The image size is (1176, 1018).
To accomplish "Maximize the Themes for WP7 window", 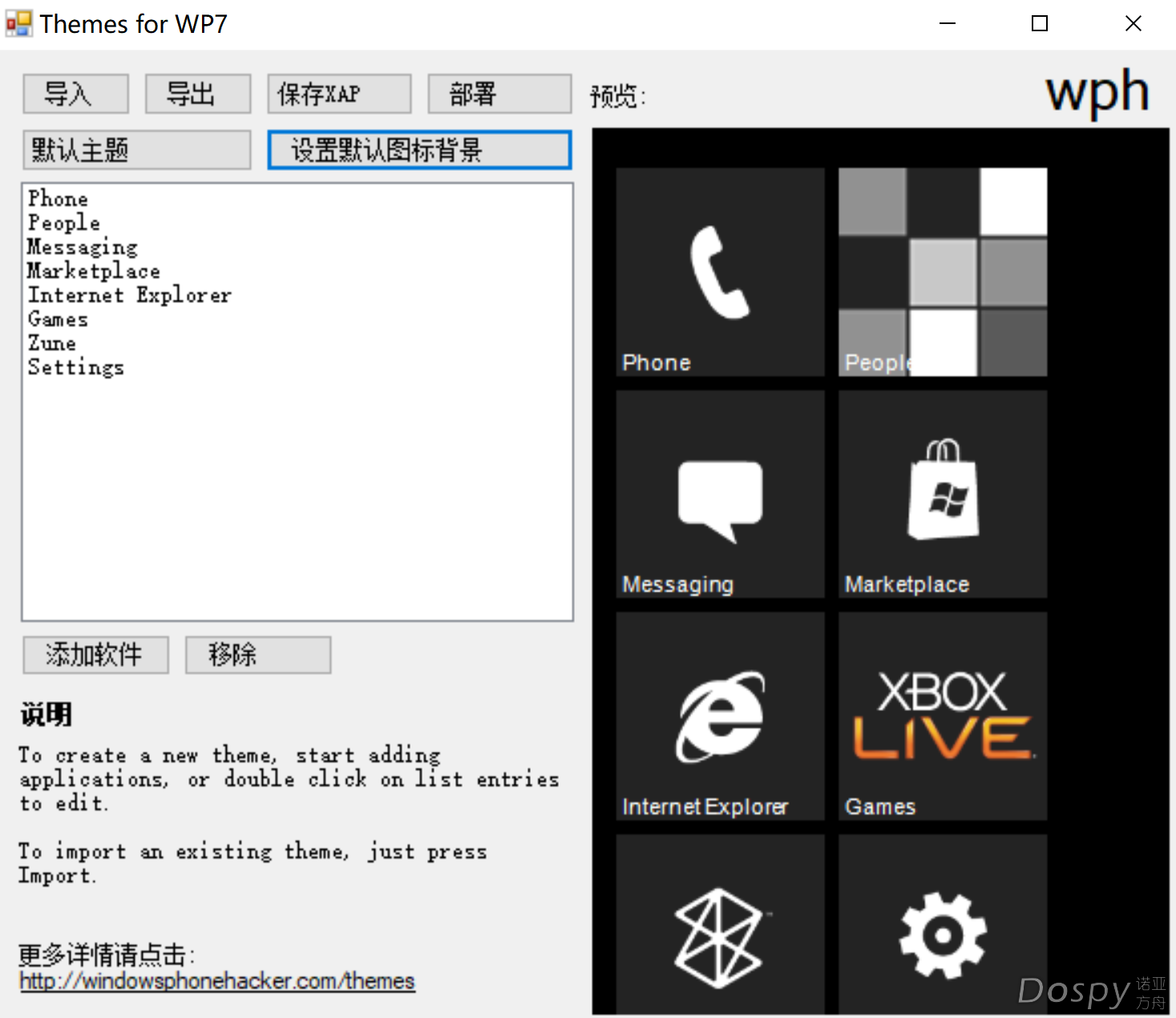I will [x=1040, y=23].
